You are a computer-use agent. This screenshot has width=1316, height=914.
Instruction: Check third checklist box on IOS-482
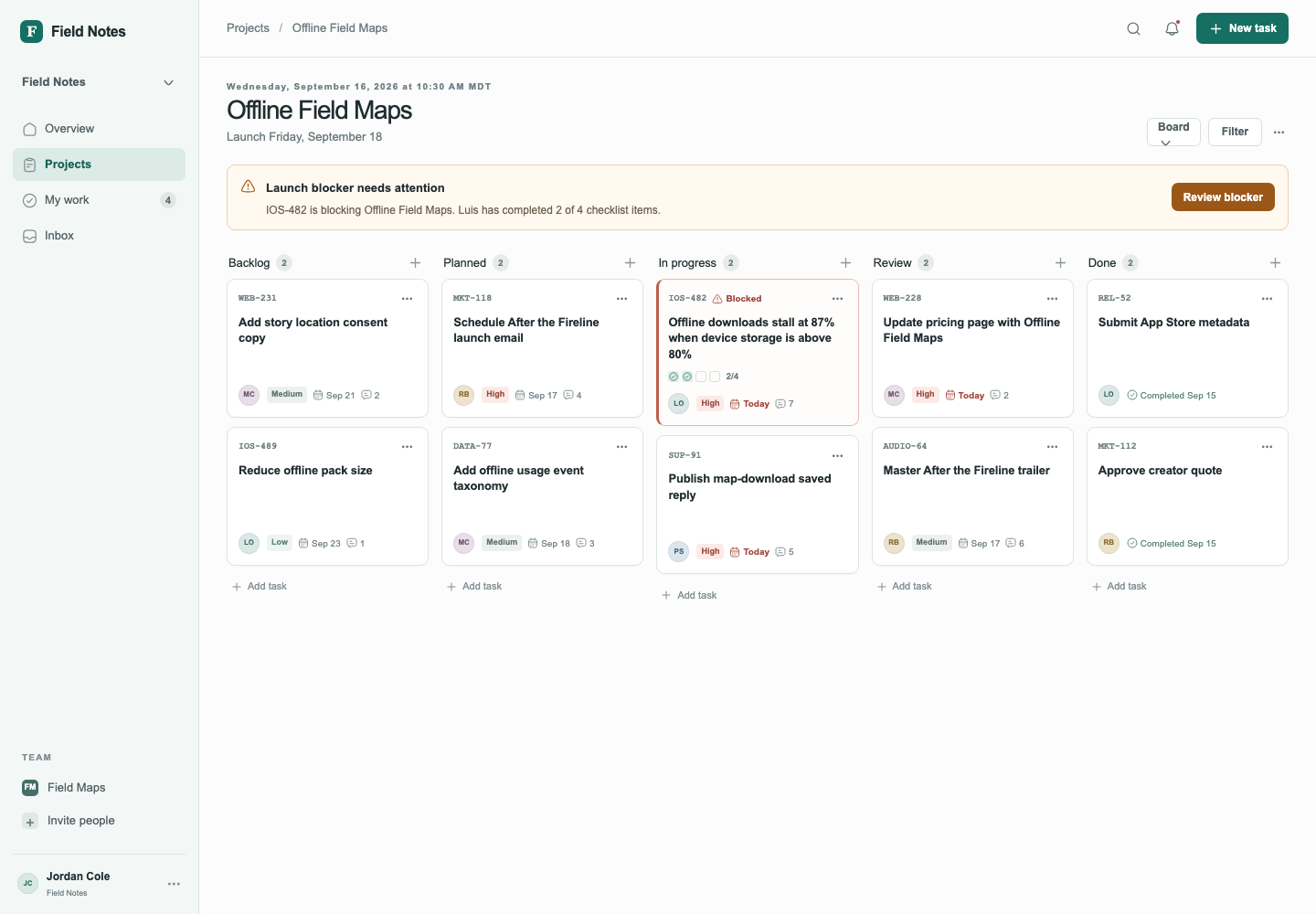(x=701, y=377)
